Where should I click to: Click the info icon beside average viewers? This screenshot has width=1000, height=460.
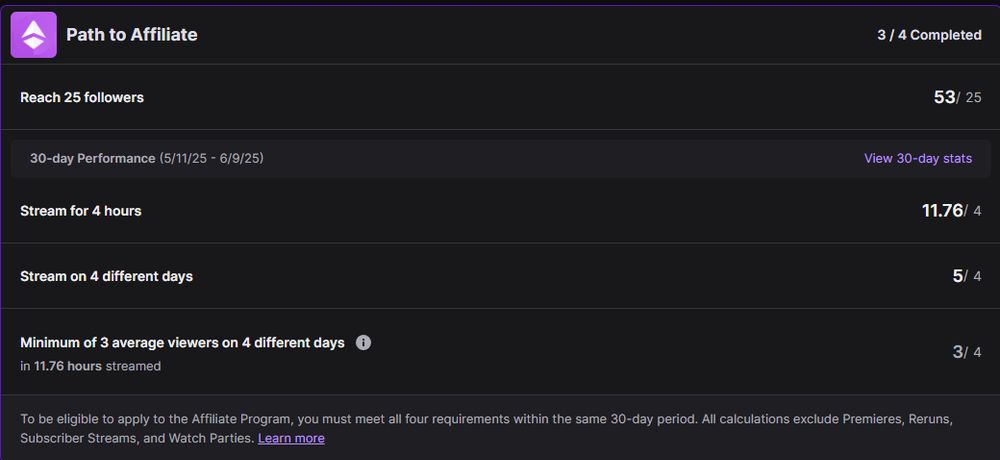pos(363,342)
